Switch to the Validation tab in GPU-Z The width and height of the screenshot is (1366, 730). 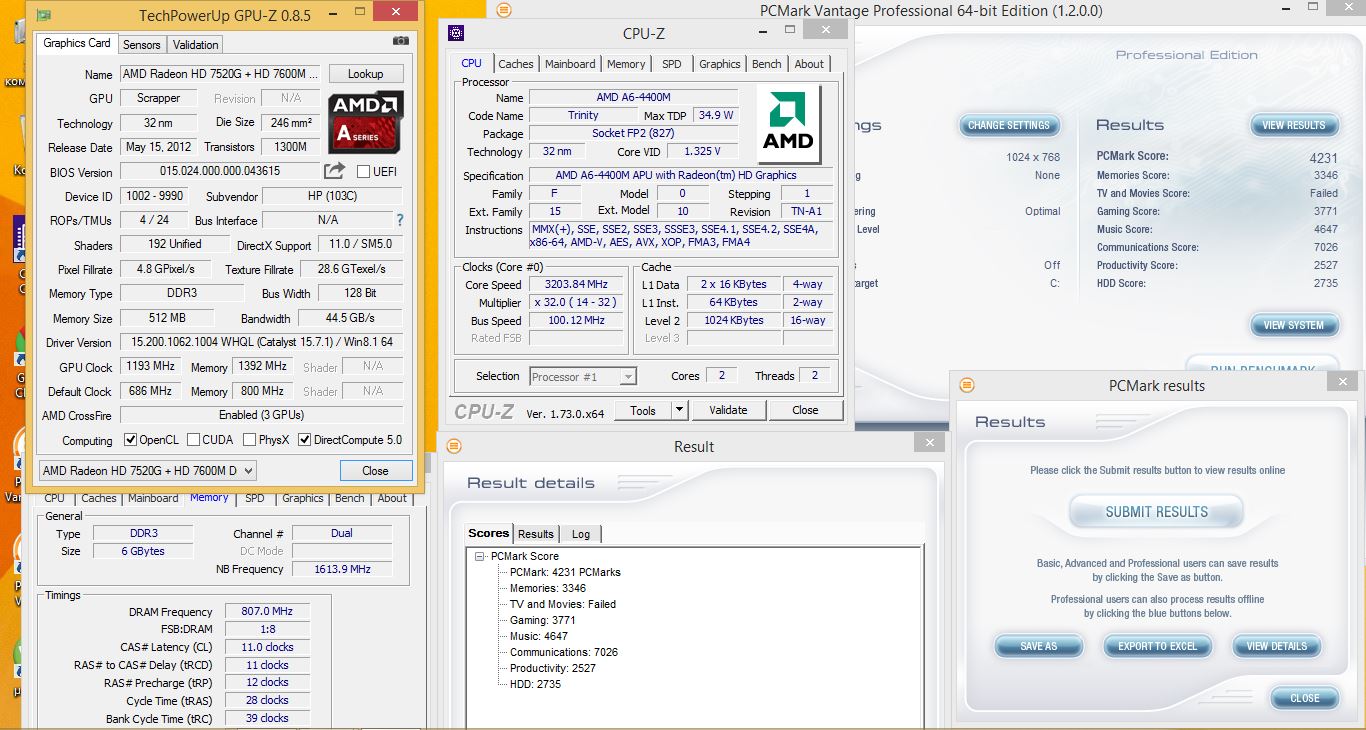pos(195,45)
